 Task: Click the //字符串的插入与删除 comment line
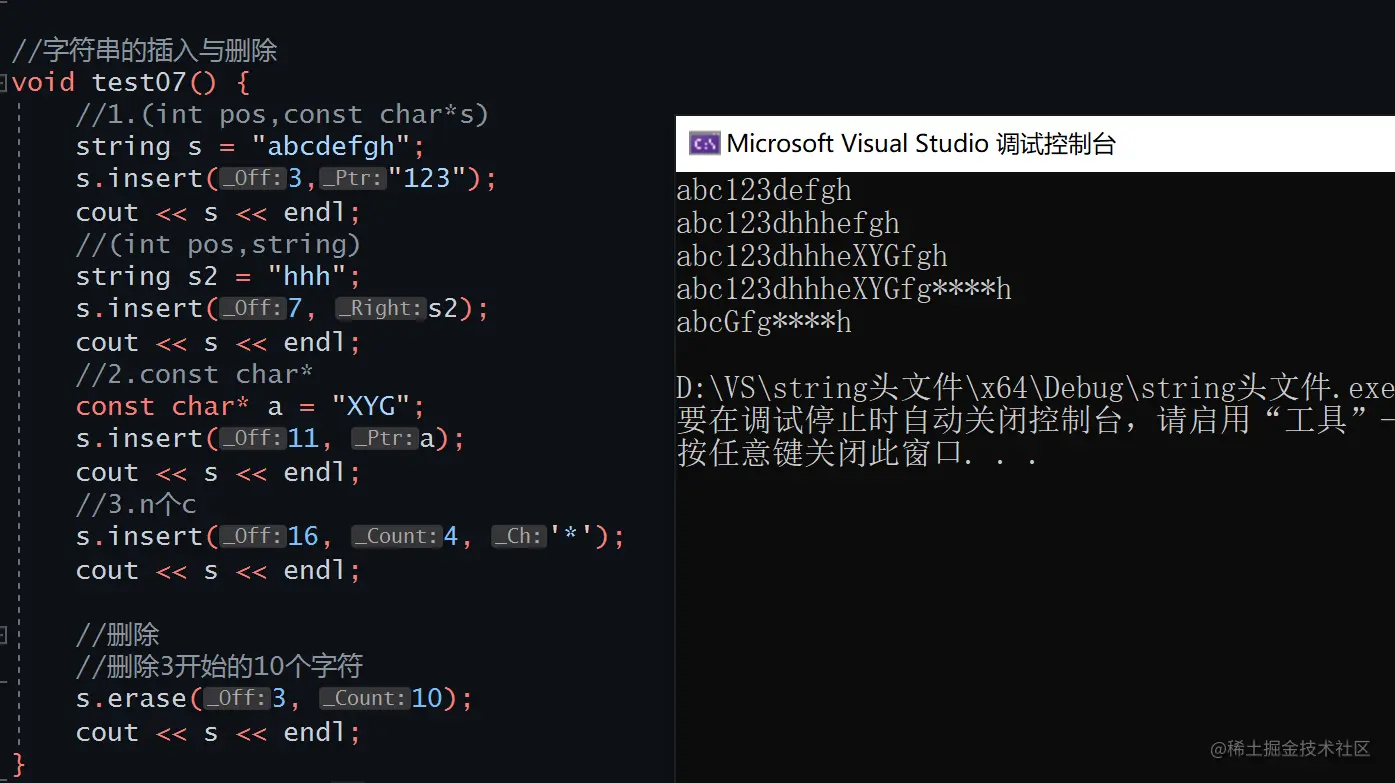144,50
